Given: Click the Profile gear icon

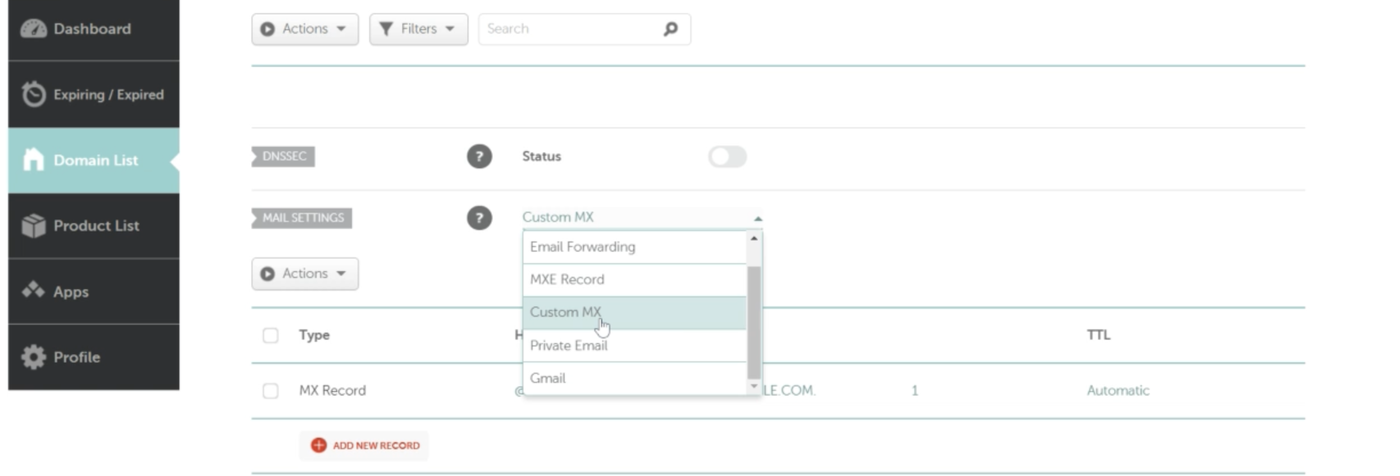Looking at the screenshot, I should (34, 357).
